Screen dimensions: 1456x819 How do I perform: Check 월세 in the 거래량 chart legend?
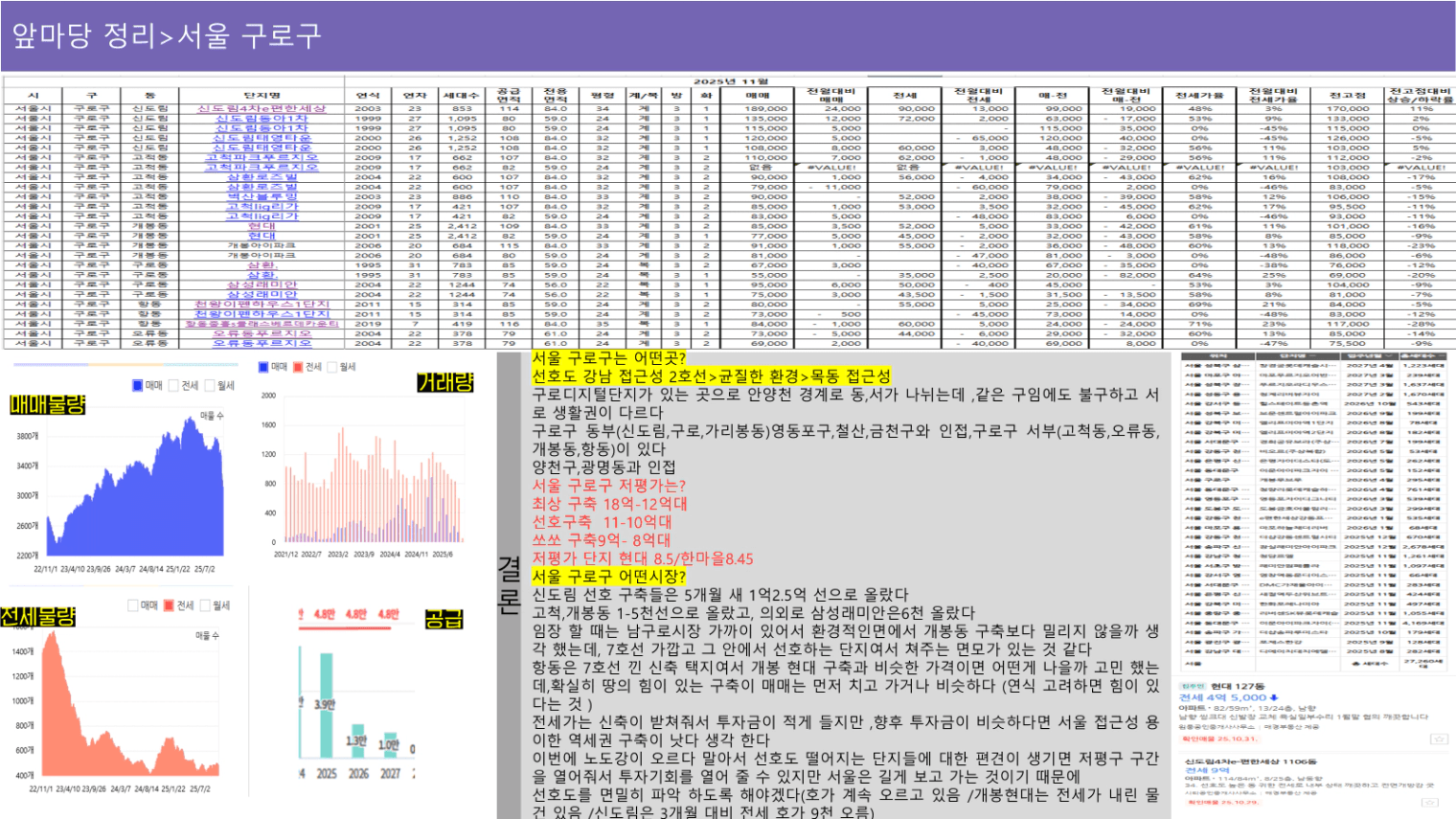331,367
